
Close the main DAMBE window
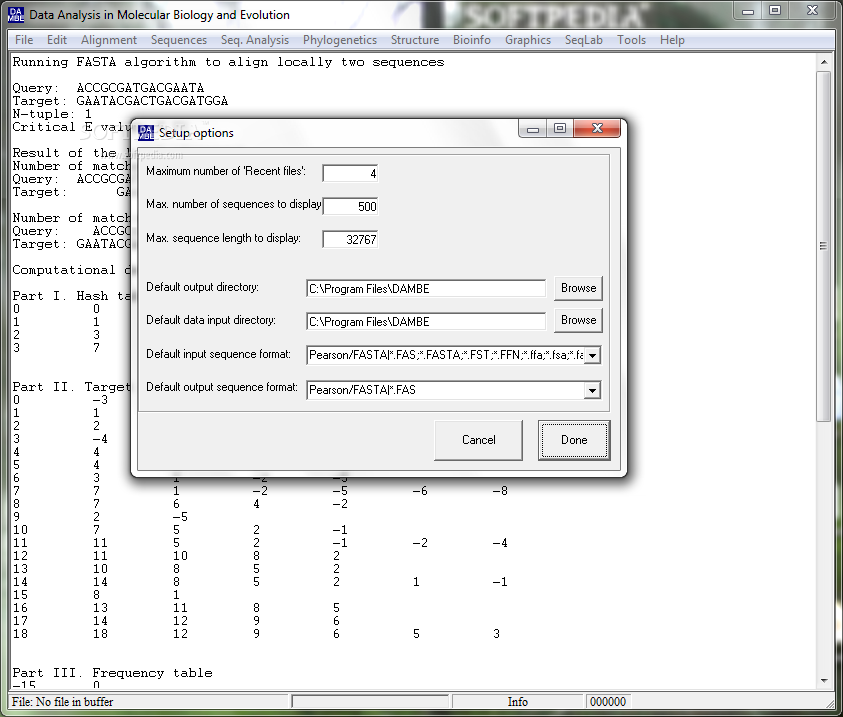pyautogui.click(x=812, y=11)
